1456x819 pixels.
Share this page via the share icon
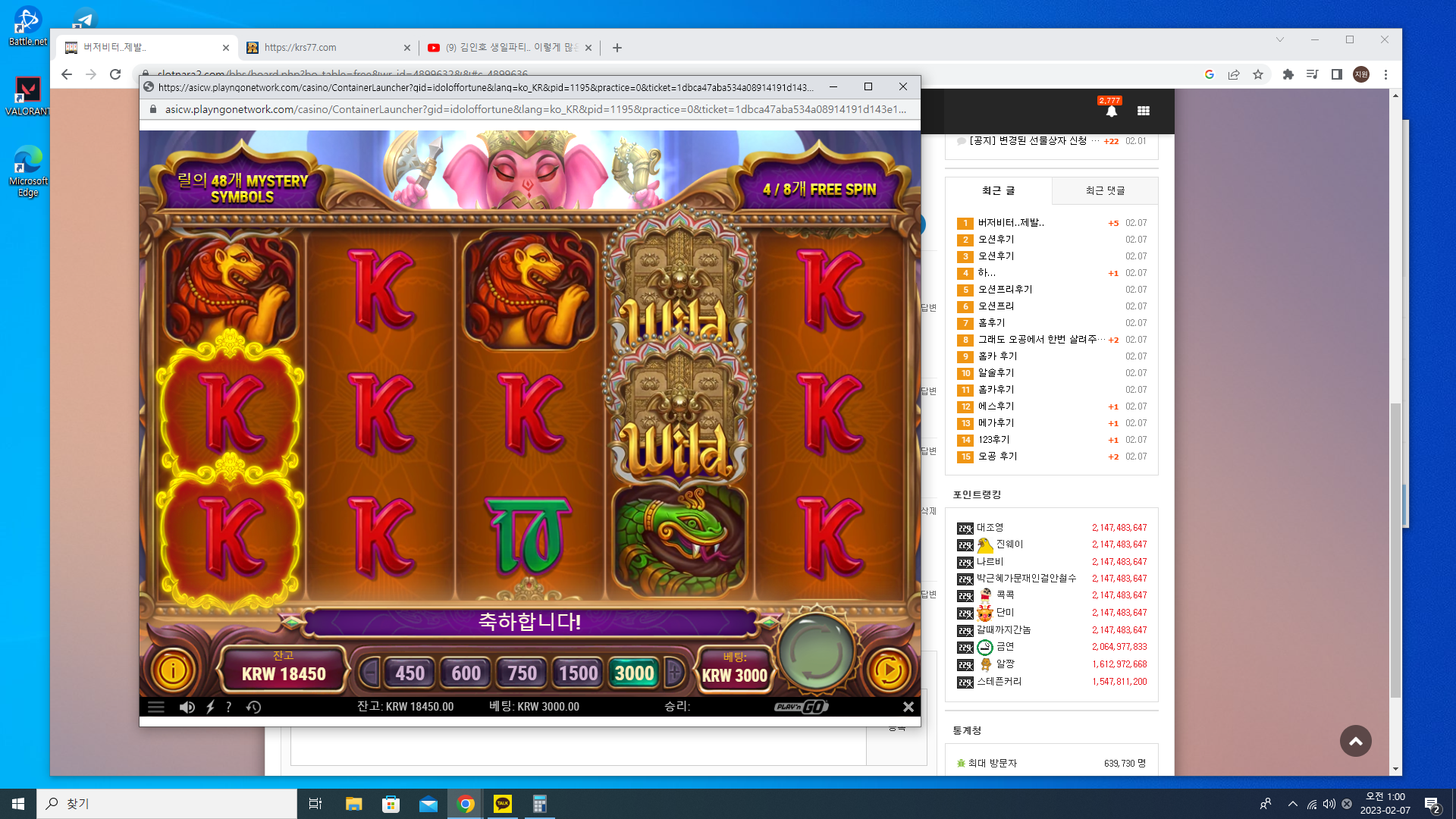[1234, 74]
